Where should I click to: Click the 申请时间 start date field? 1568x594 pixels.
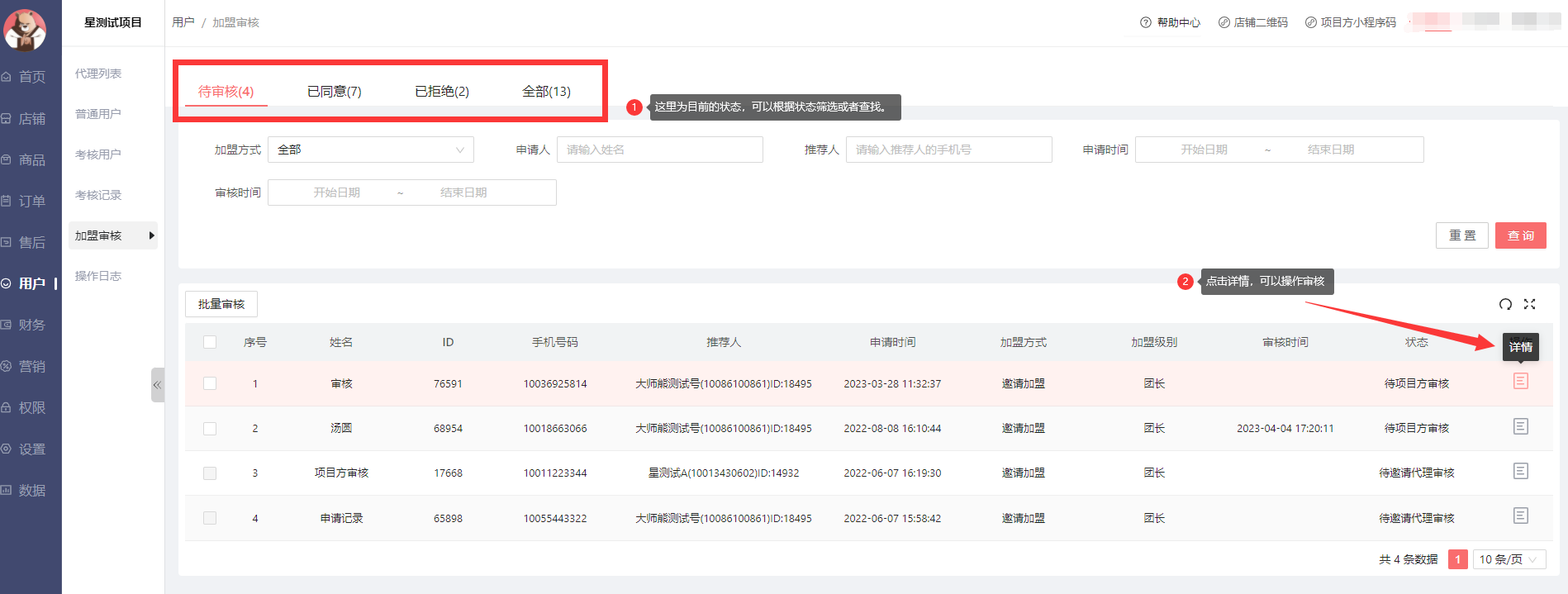1204,150
